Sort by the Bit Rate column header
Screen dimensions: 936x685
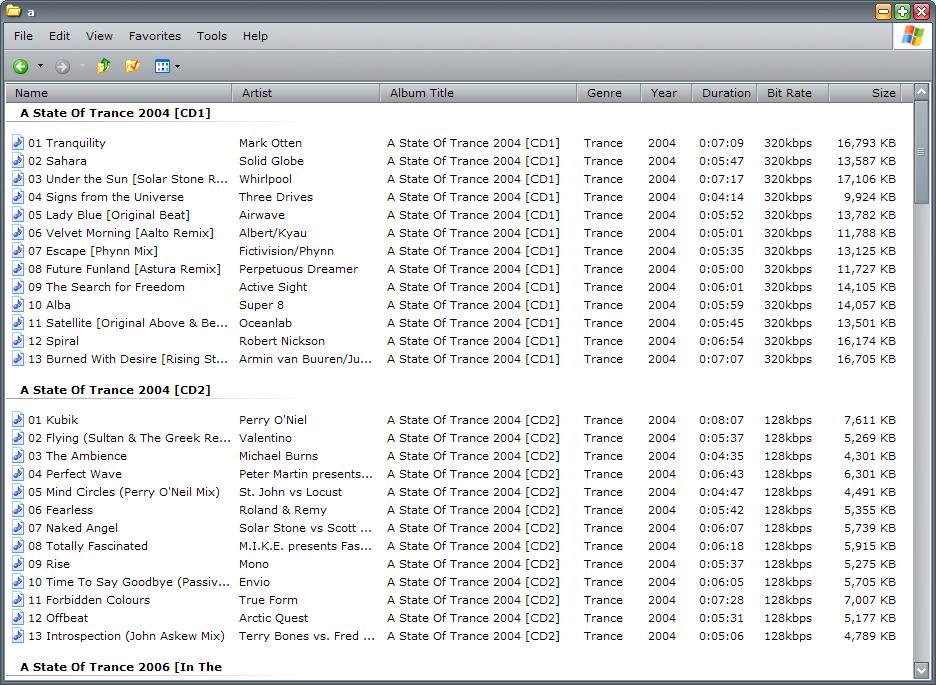[793, 93]
